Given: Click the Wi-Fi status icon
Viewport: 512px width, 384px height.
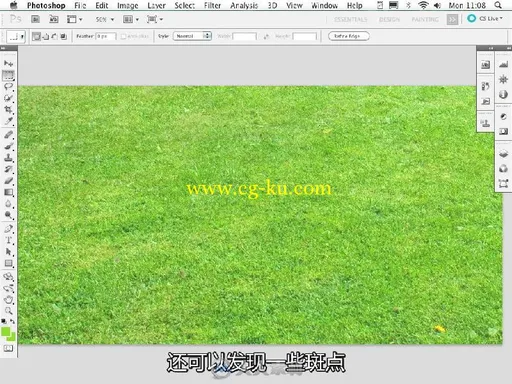Looking at the screenshot, I should click(x=423, y=5).
